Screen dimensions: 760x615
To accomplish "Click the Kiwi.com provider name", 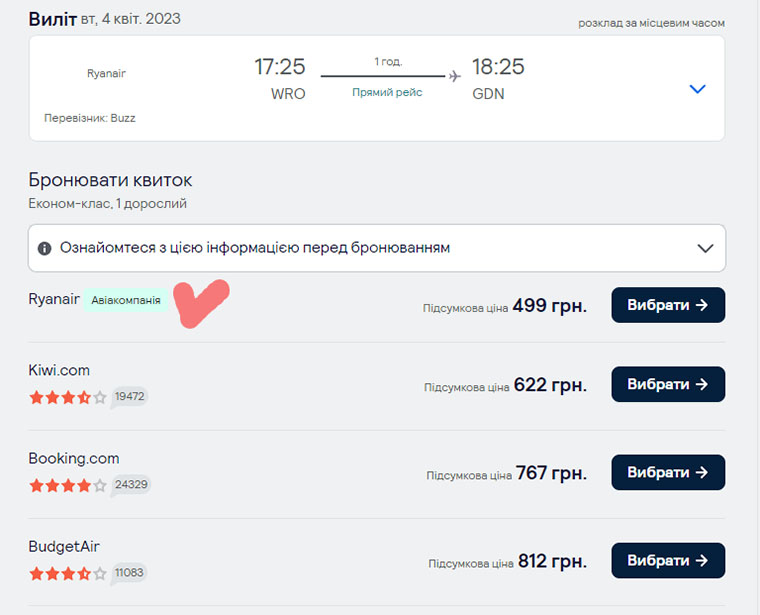I will (x=59, y=370).
